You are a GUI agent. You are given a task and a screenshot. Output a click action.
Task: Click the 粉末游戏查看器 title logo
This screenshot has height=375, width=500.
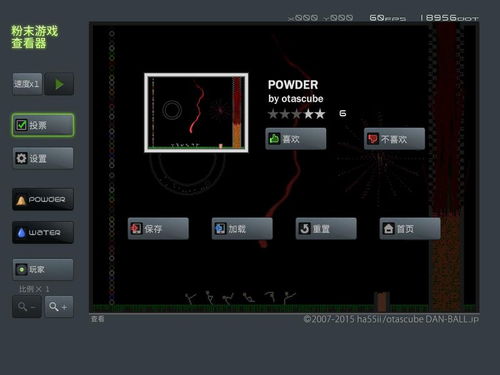(35, 37)
